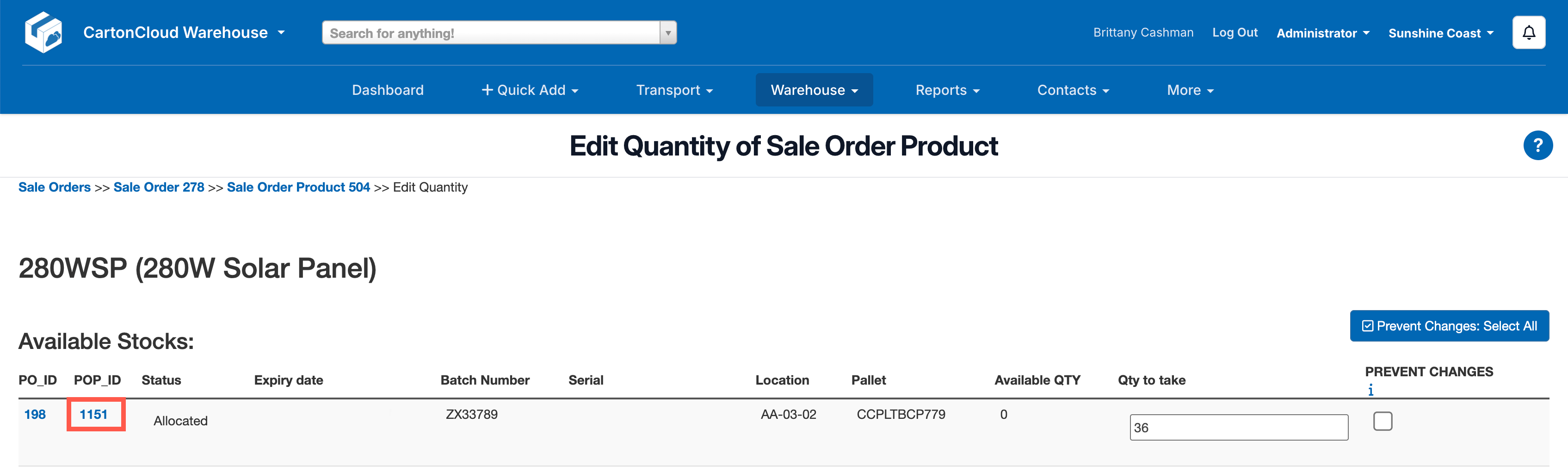Open Sale Order 278 breadcrumb link
The width and height of the screenshot is (1568, 473).
coord(159,187)
